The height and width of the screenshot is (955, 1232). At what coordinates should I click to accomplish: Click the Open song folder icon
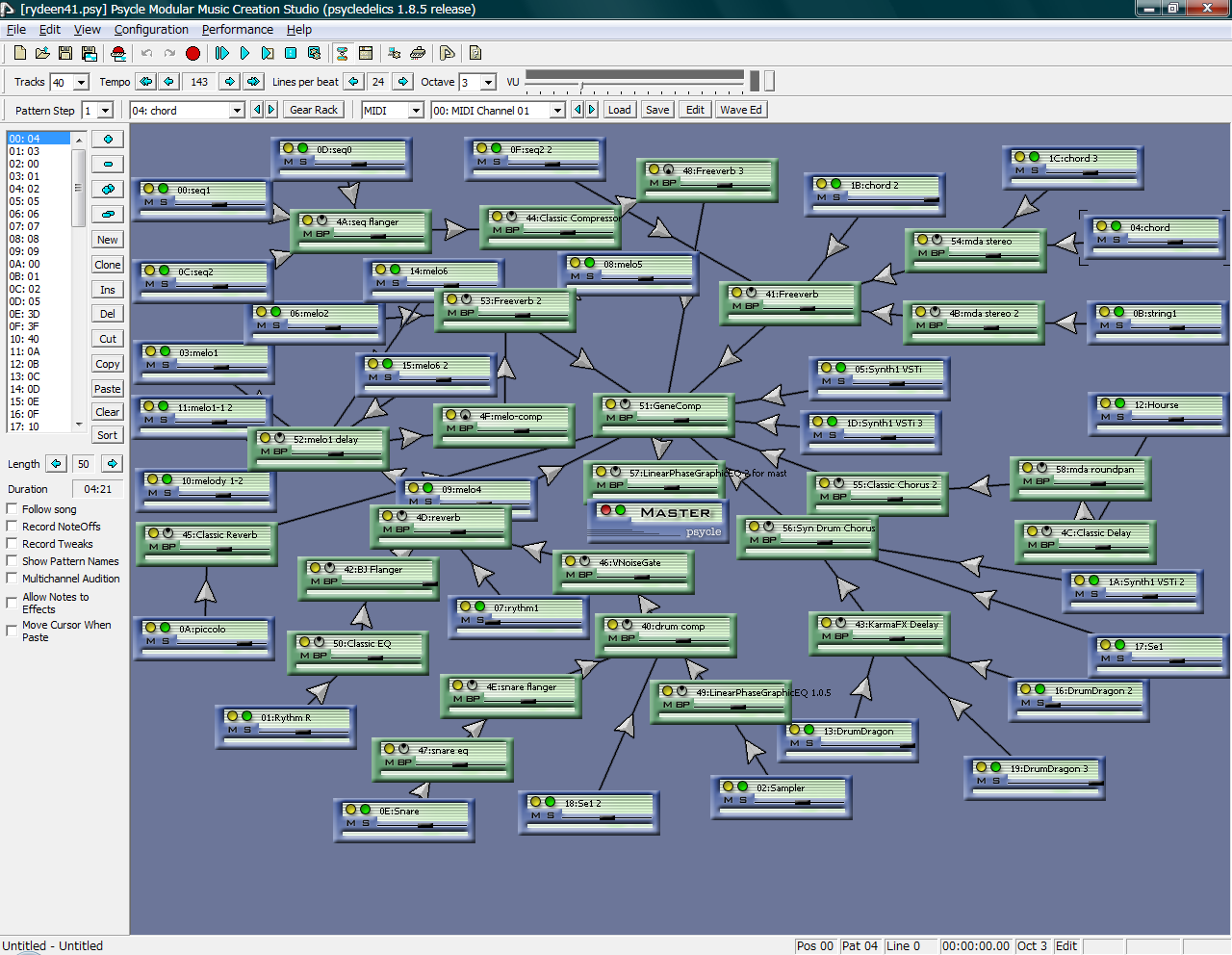pyautogui.click(x=42, y=53)
